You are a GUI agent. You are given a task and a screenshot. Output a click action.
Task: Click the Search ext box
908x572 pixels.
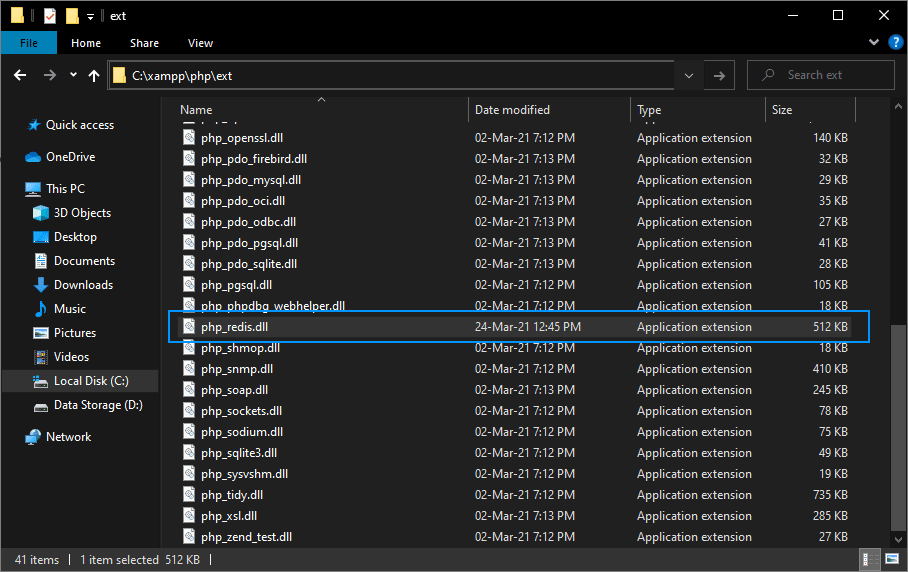click(x=821, y=75)
